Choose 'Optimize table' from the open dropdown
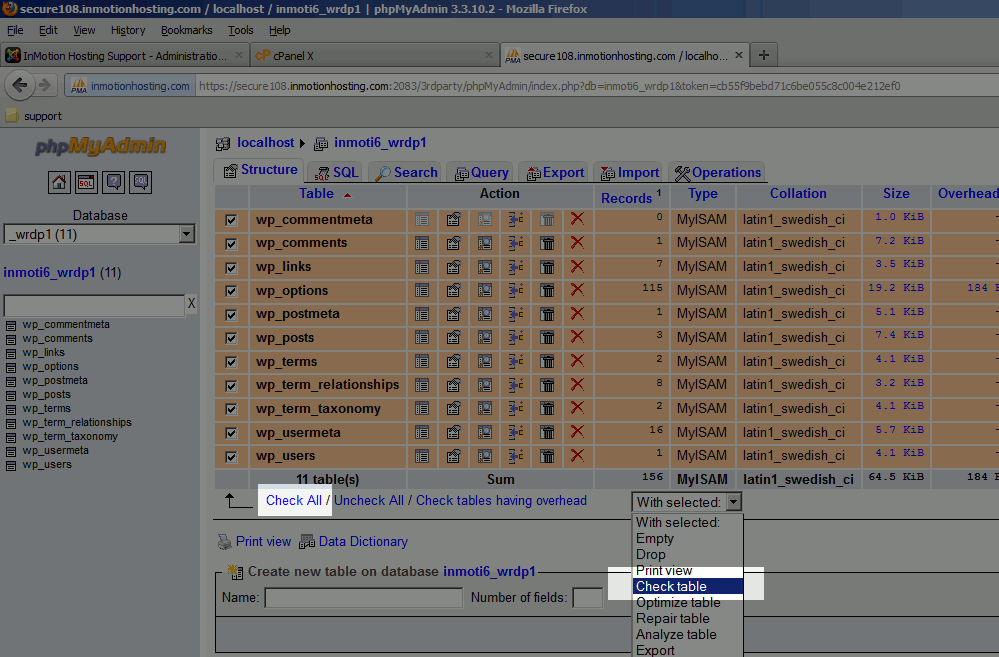999x657 pixels. (678, 602)
